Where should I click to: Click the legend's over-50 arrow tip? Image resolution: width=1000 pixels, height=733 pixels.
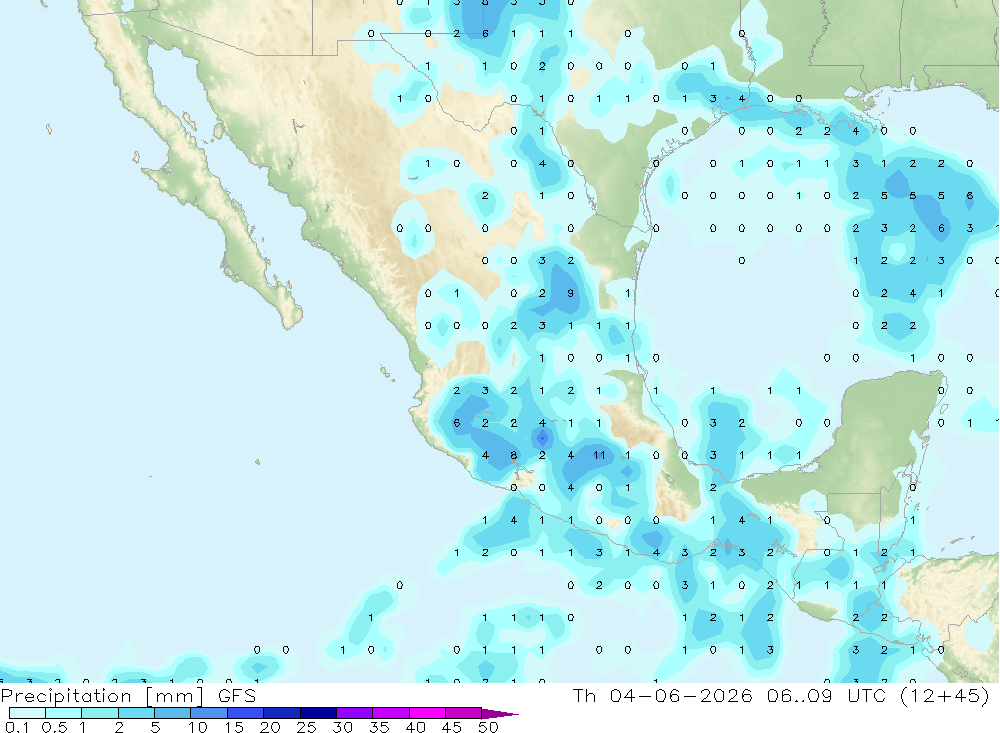coord(501,713)
